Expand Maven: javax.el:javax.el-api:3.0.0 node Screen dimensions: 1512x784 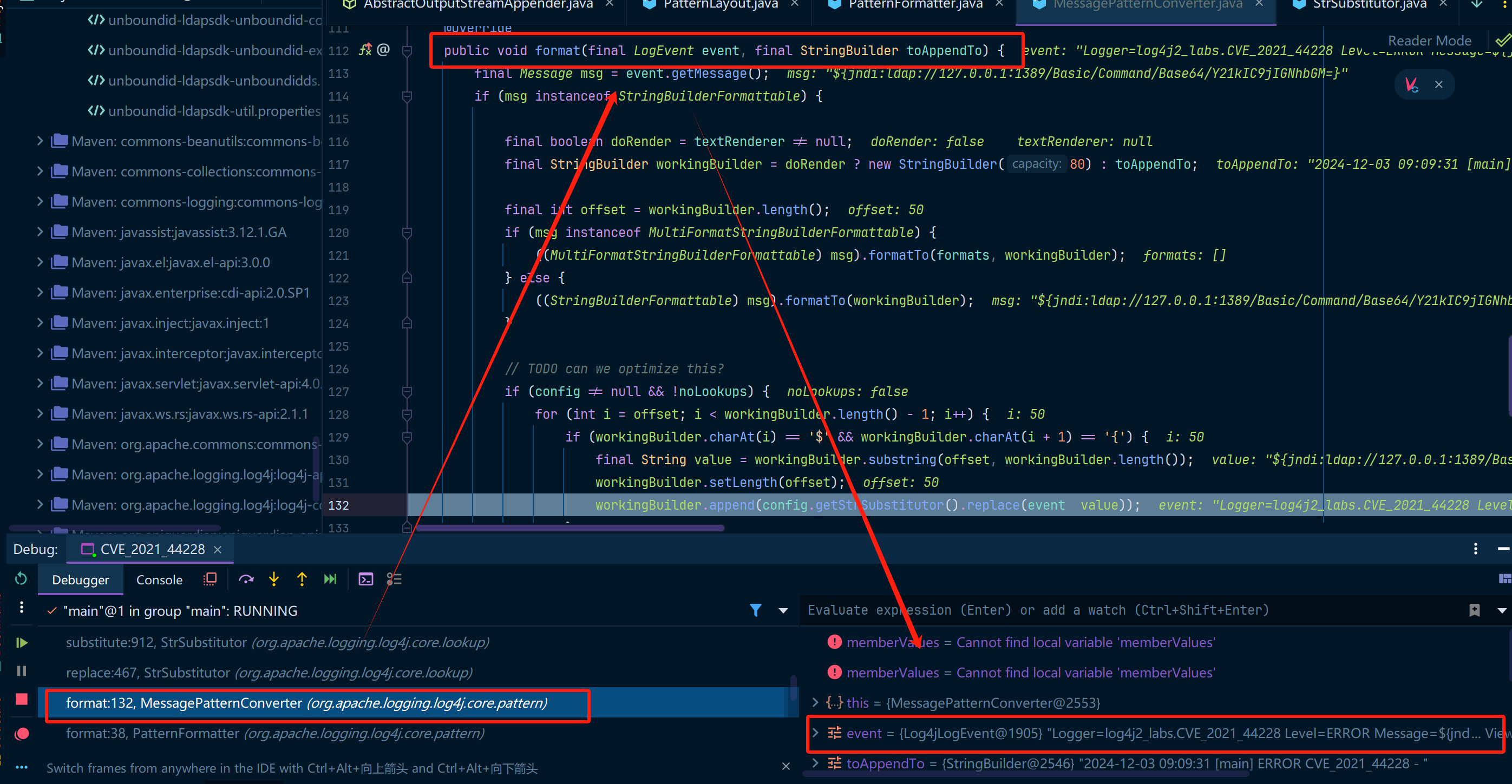pyautogui.click(x=40, y=262)
